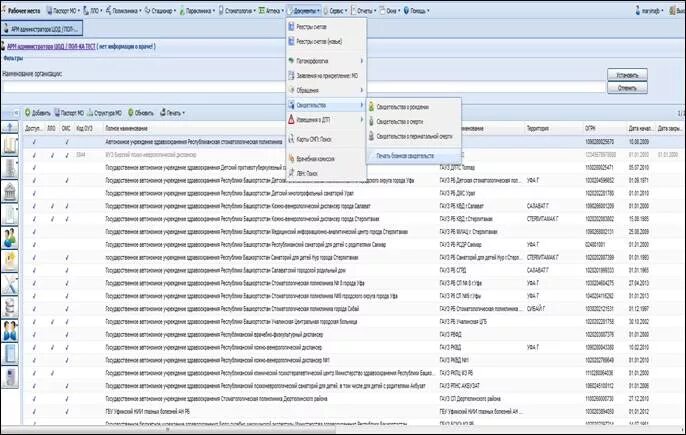Screen dimensions: 686x435
Task: Open the Параклиника dropdown menu
Action: point(197,11)
